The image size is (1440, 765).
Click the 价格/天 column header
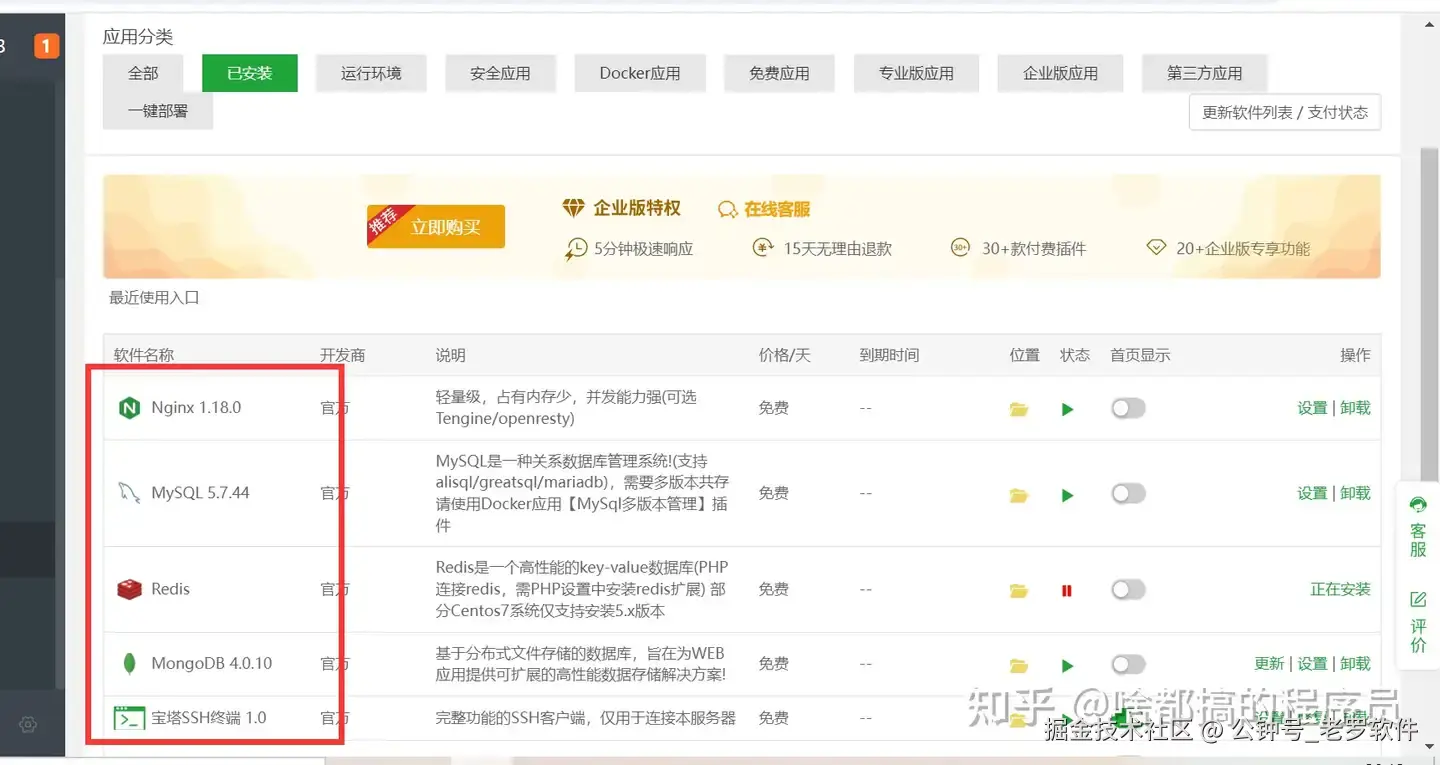(x=784, y=355)
